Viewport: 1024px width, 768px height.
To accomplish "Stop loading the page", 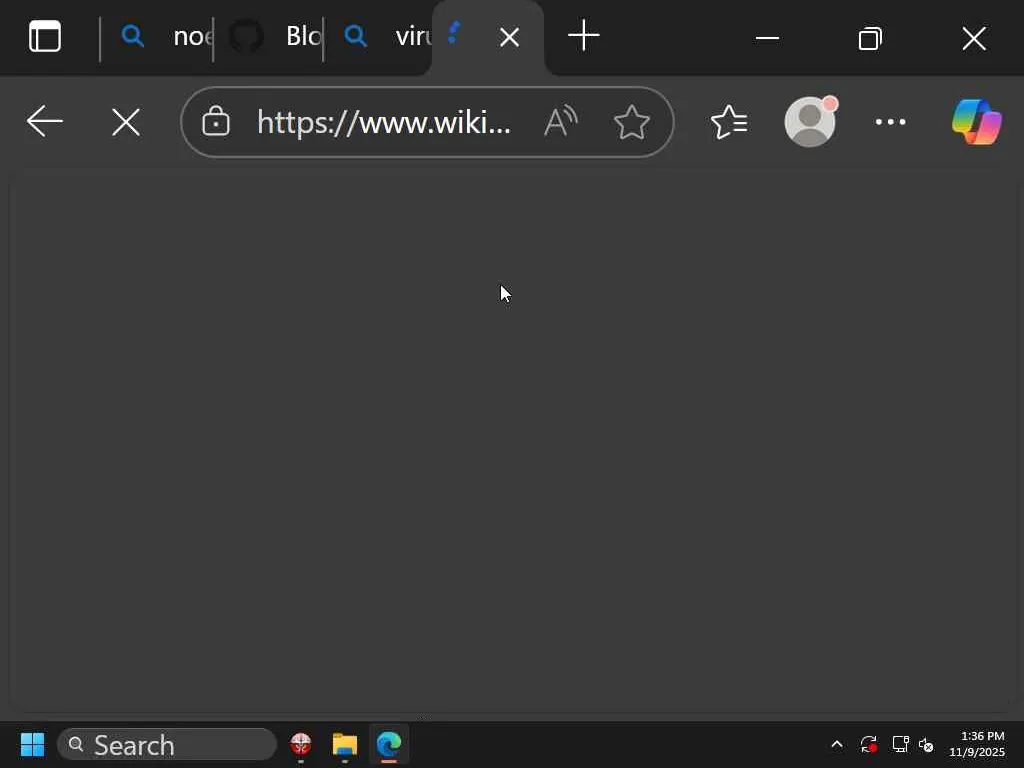I will (125, 122).
